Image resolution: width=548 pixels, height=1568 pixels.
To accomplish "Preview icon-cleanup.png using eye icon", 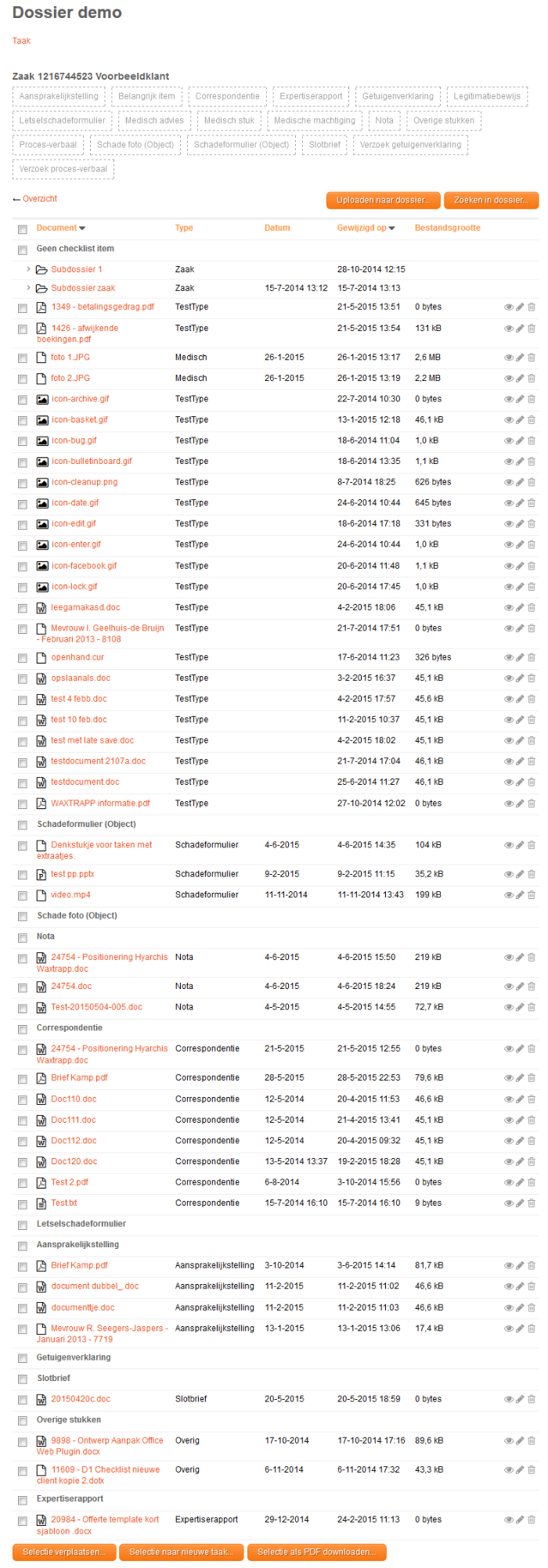I will (509, 483).
